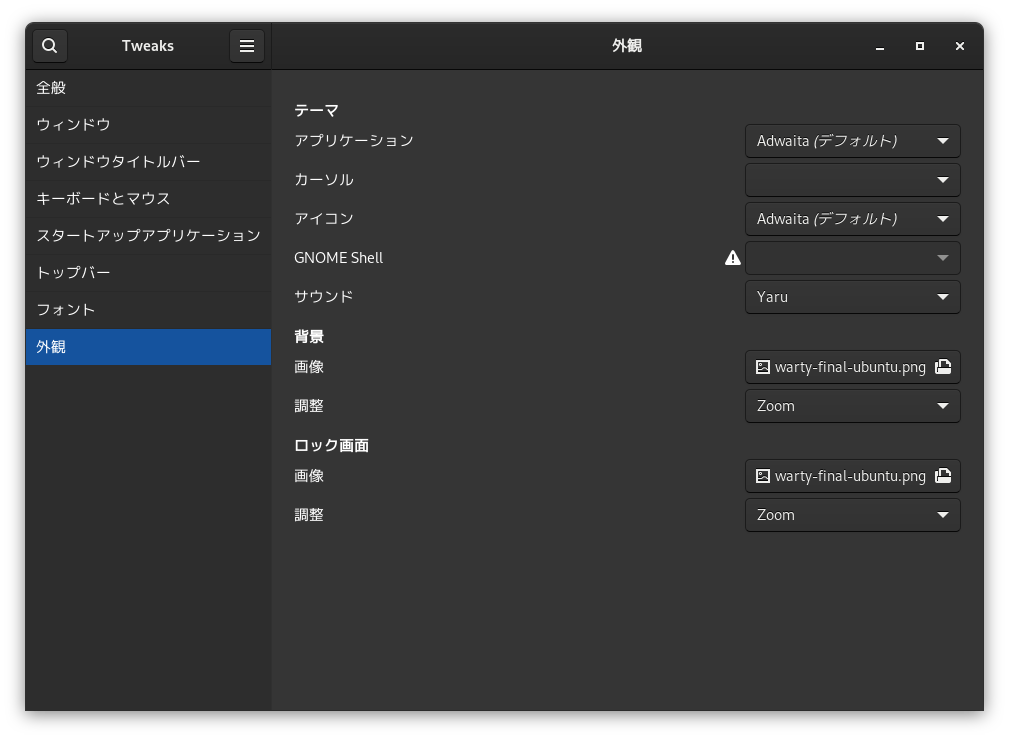Open the カーソル theme dropdown
The image size is (1009, 739).
click(x=852, y=180)
